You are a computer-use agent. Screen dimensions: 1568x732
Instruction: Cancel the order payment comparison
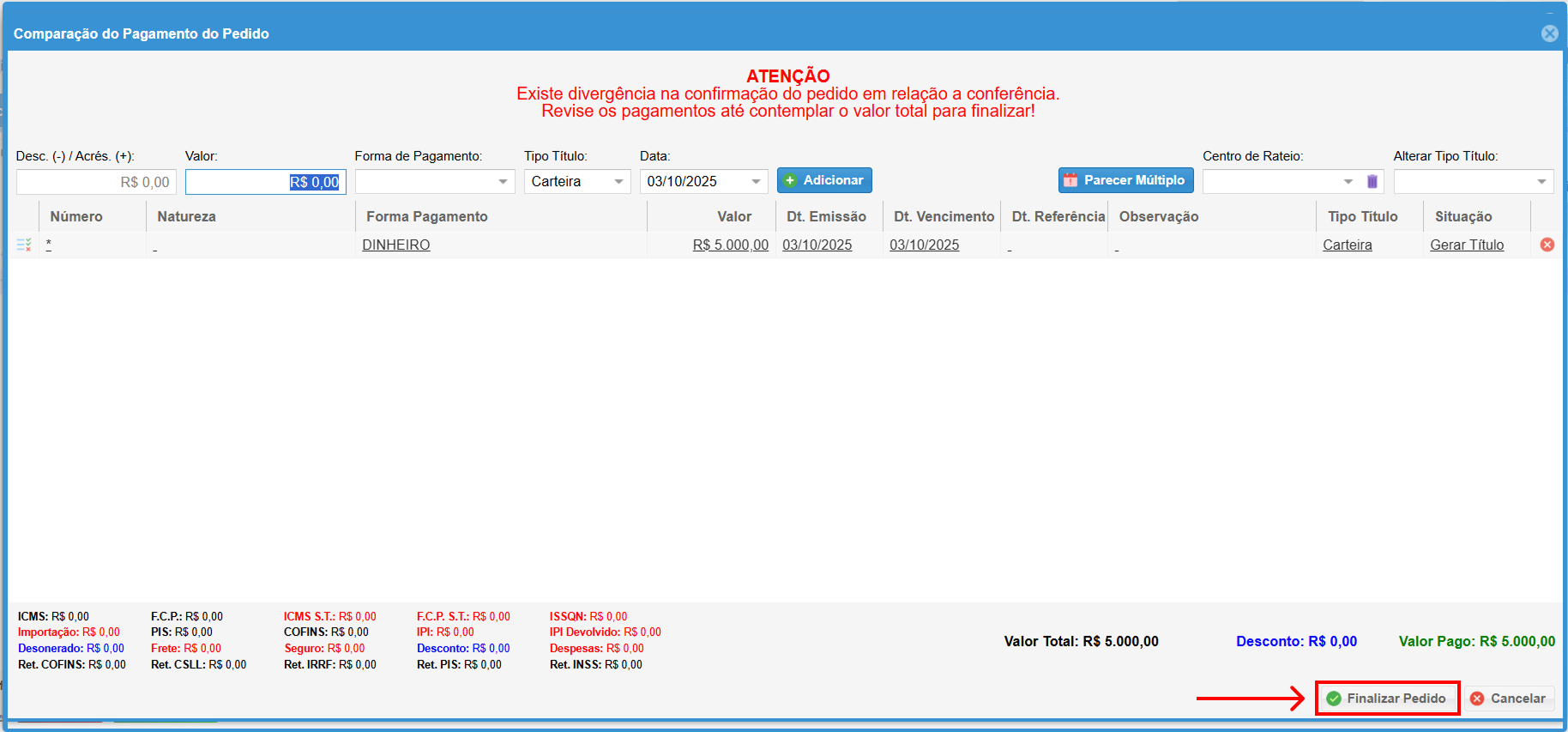tap(1509, 699)
